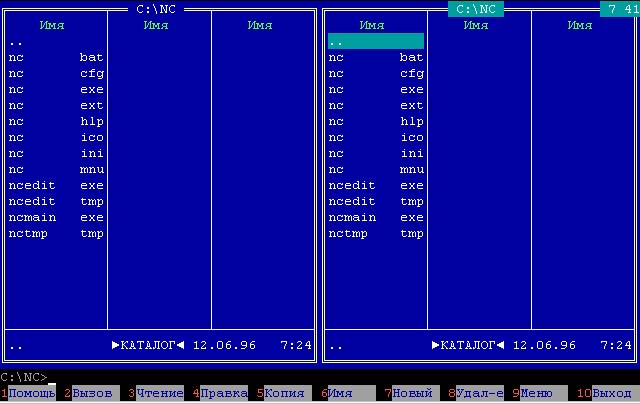The height and width of the screenshot is (404, 640).
Task: Select nc.ext in the right panel
Action: point(376,105)
